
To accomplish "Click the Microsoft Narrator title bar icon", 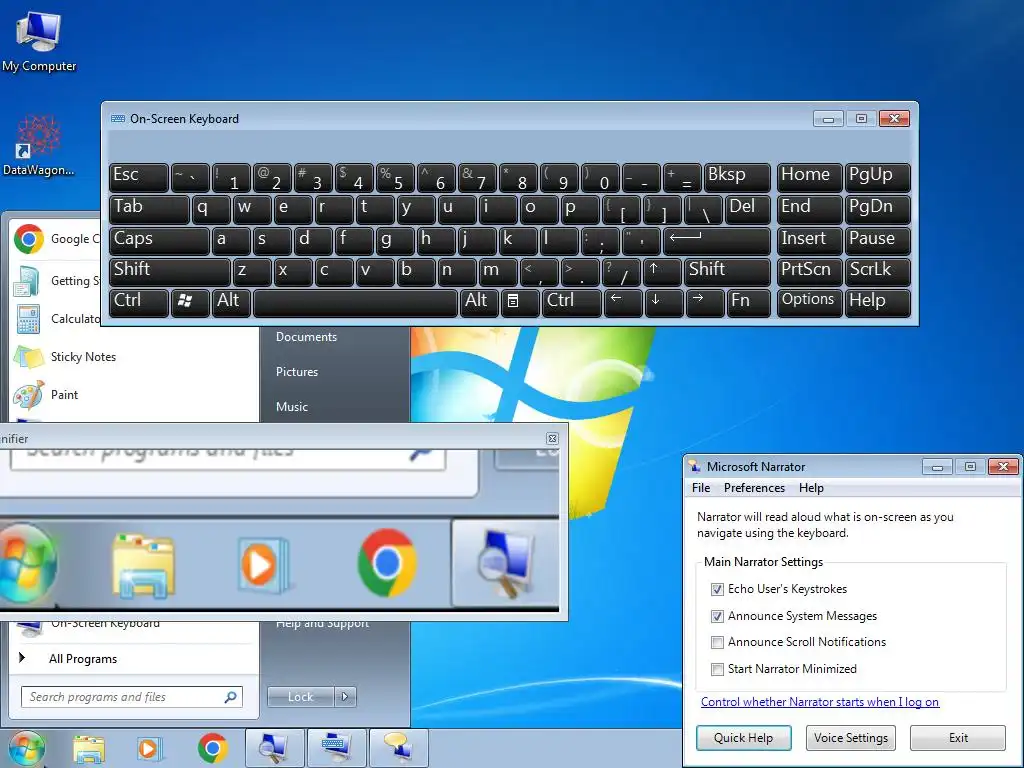I will (x=694, y=466).
